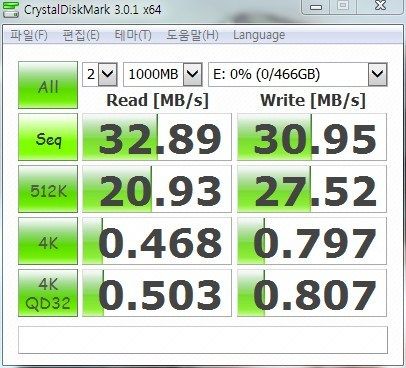This screenshot has height=368, width=406.
Task: Open the 편집(E) menu
Action: click(x=81, y=35)
